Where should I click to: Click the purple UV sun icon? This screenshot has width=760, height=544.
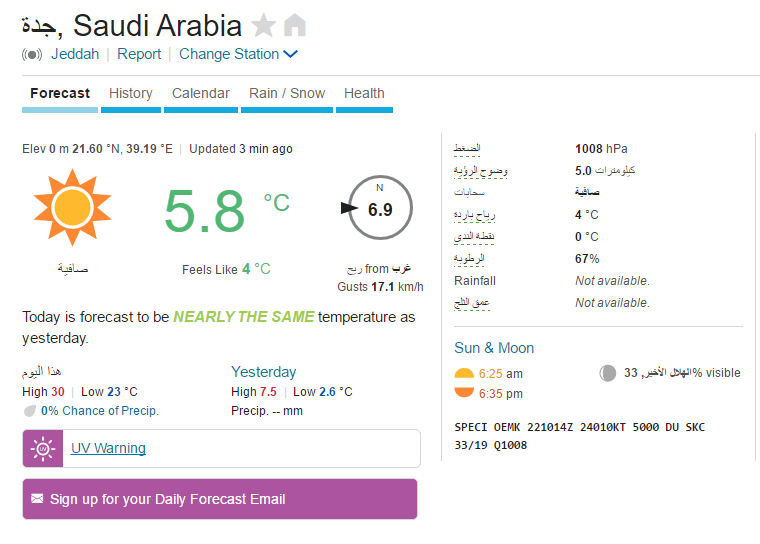[x=43, y=448]
